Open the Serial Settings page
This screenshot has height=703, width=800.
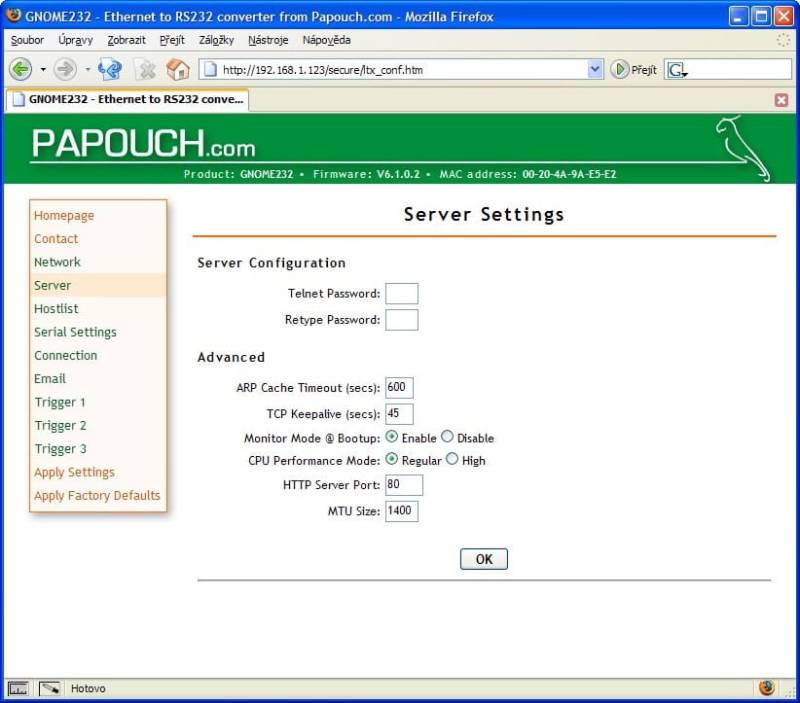75,332
